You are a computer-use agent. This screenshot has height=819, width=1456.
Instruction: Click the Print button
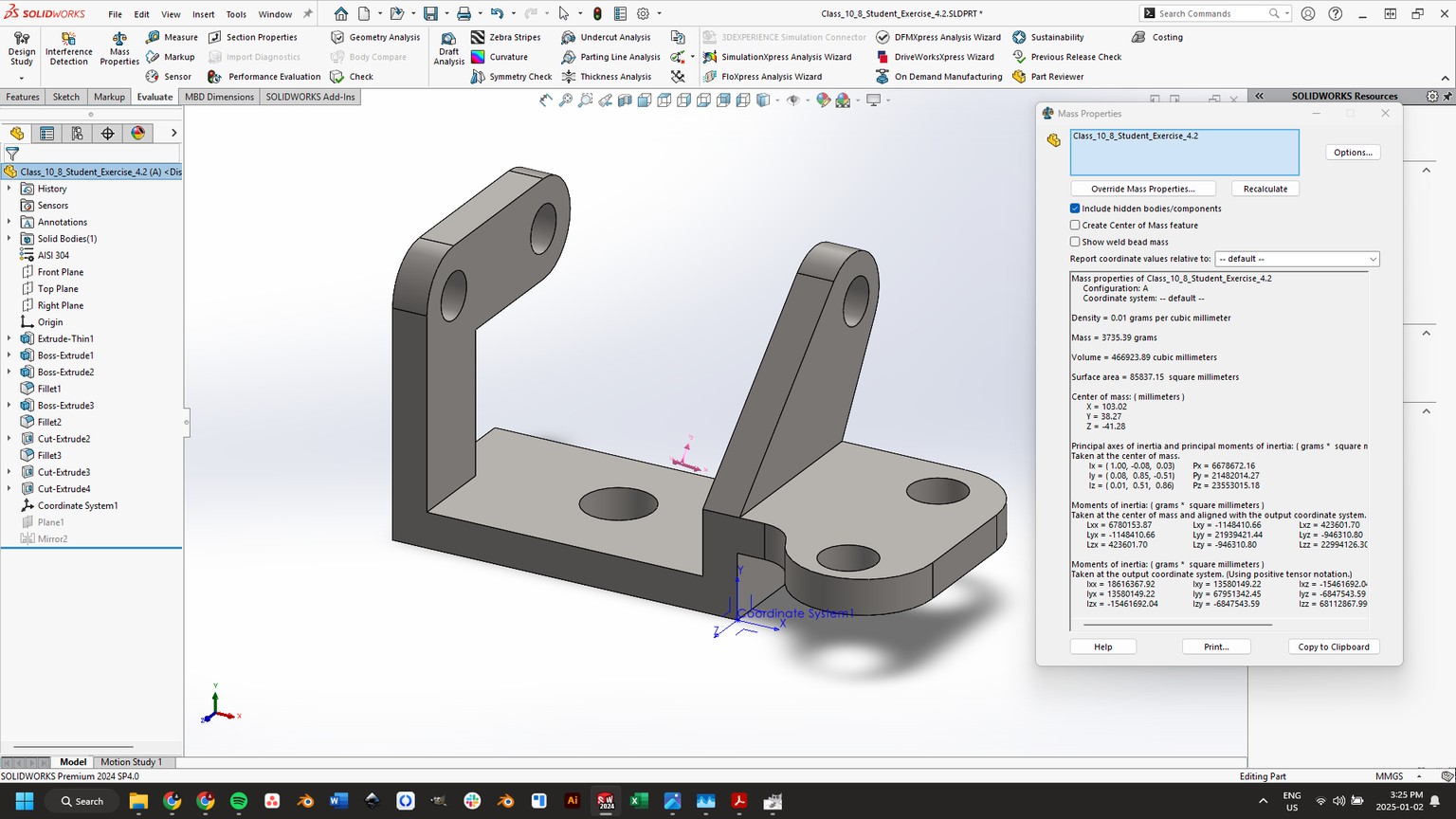(1216, 646)
